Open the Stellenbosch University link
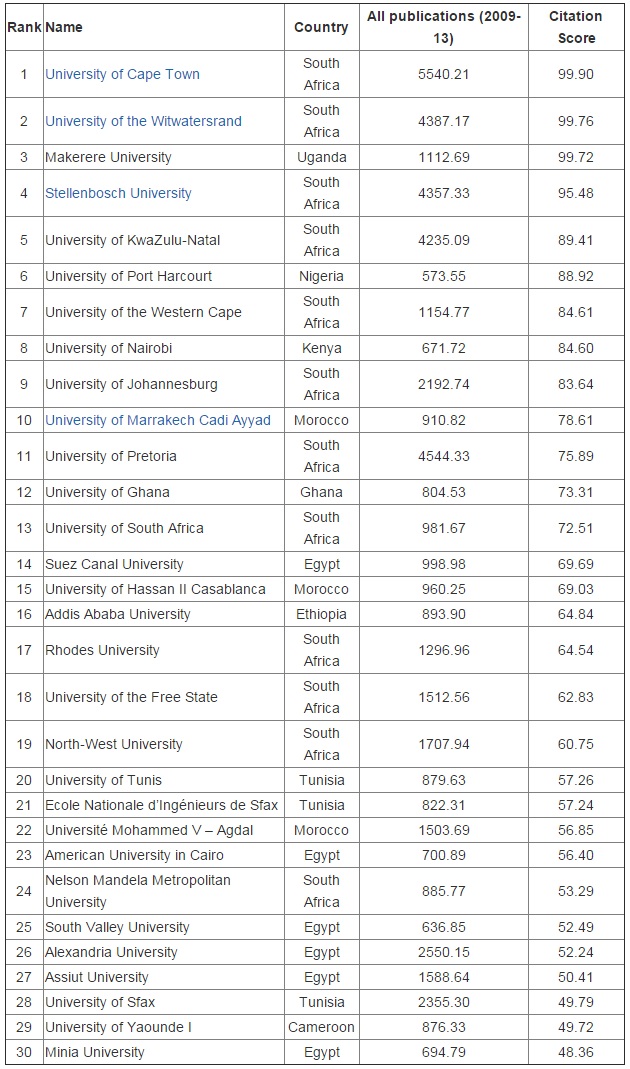 coord(118,193)
